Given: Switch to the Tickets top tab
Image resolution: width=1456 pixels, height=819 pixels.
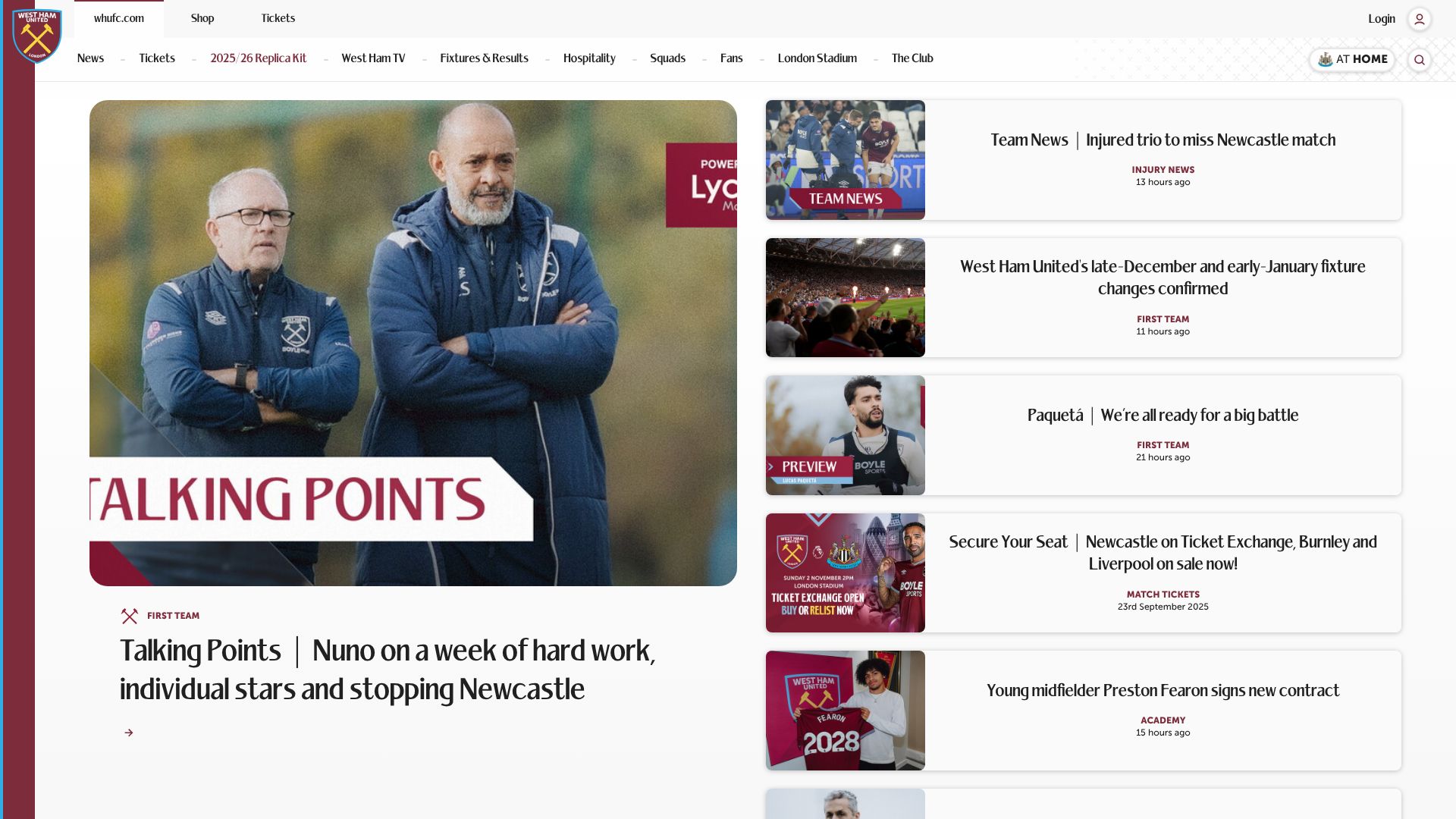Looking at the screenshot, I should pos(278,18).
